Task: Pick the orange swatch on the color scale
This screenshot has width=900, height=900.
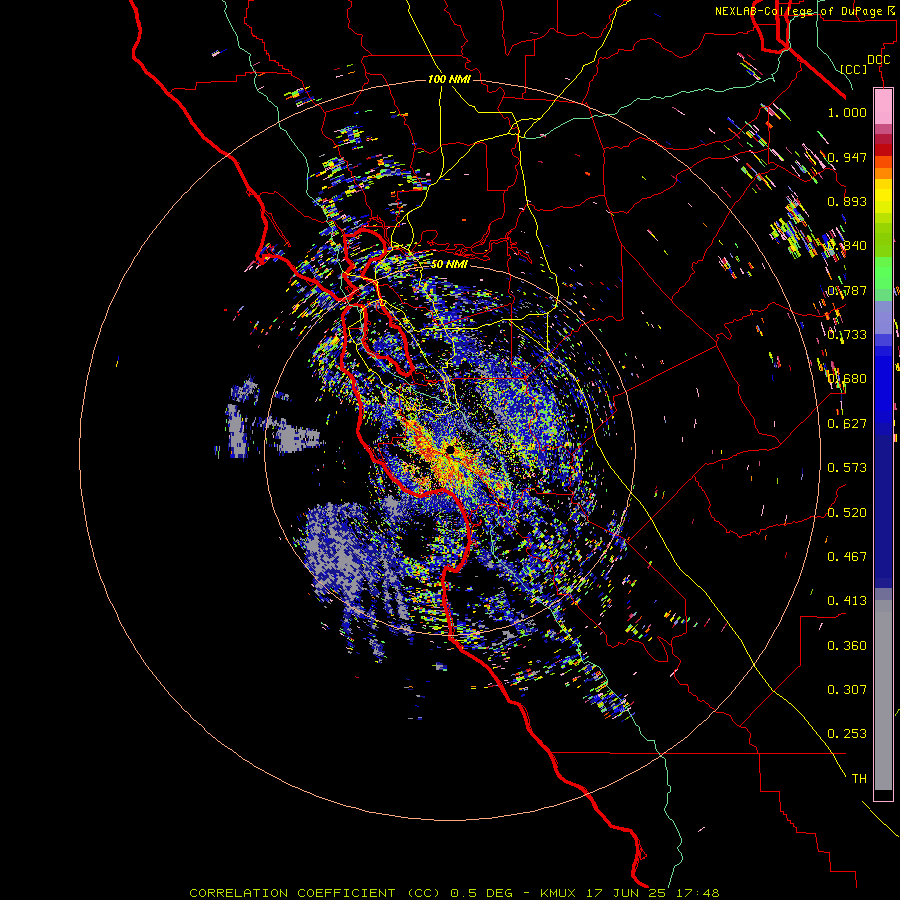Action: click(x=883, y=173)
